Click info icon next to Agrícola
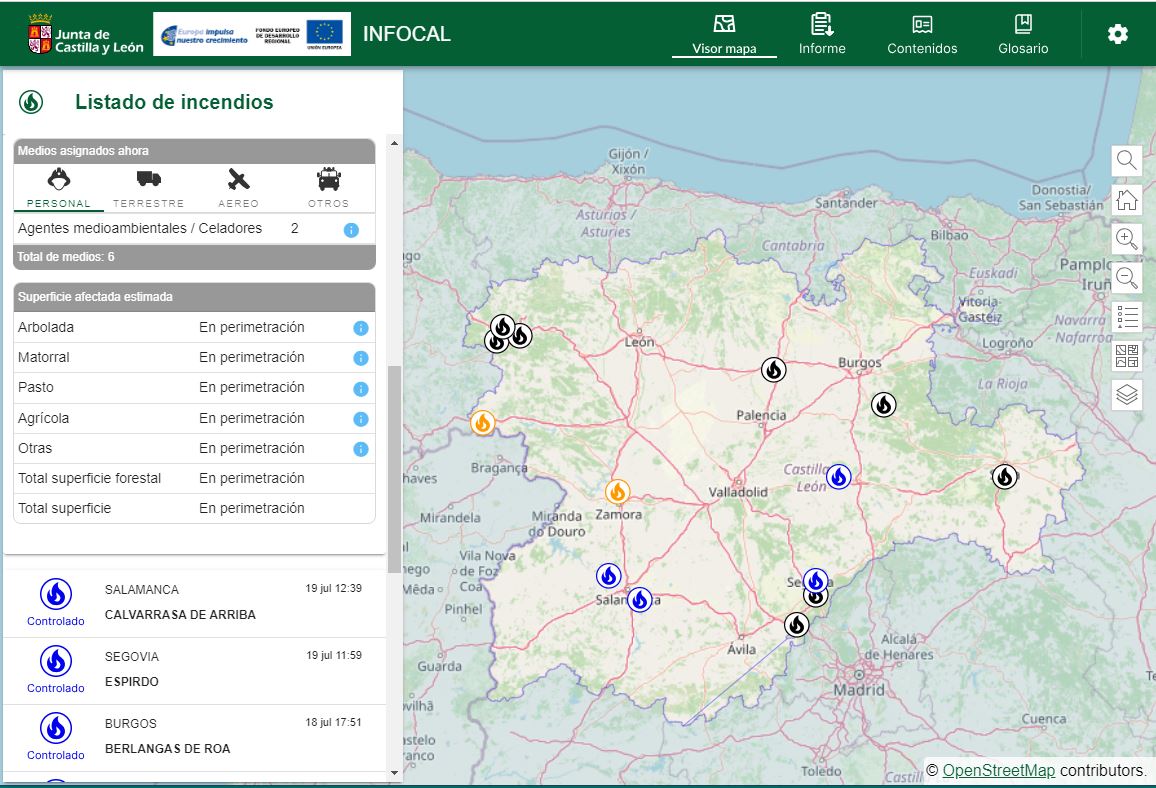This screenshot has width=1156, height=788. tap(361, 419)
